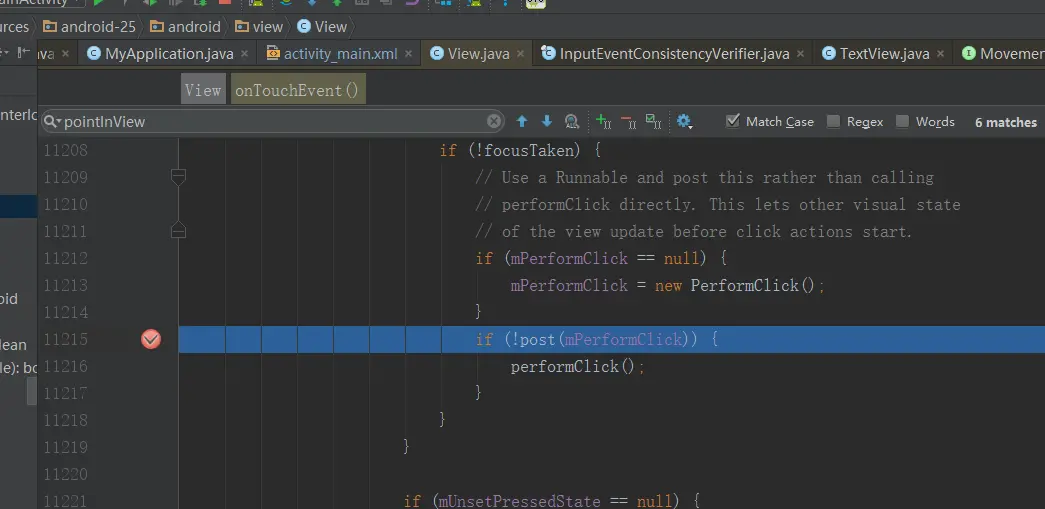Close the View.java tab
Viewport: 1045px width, 509px height.
(x=520, y=54)
